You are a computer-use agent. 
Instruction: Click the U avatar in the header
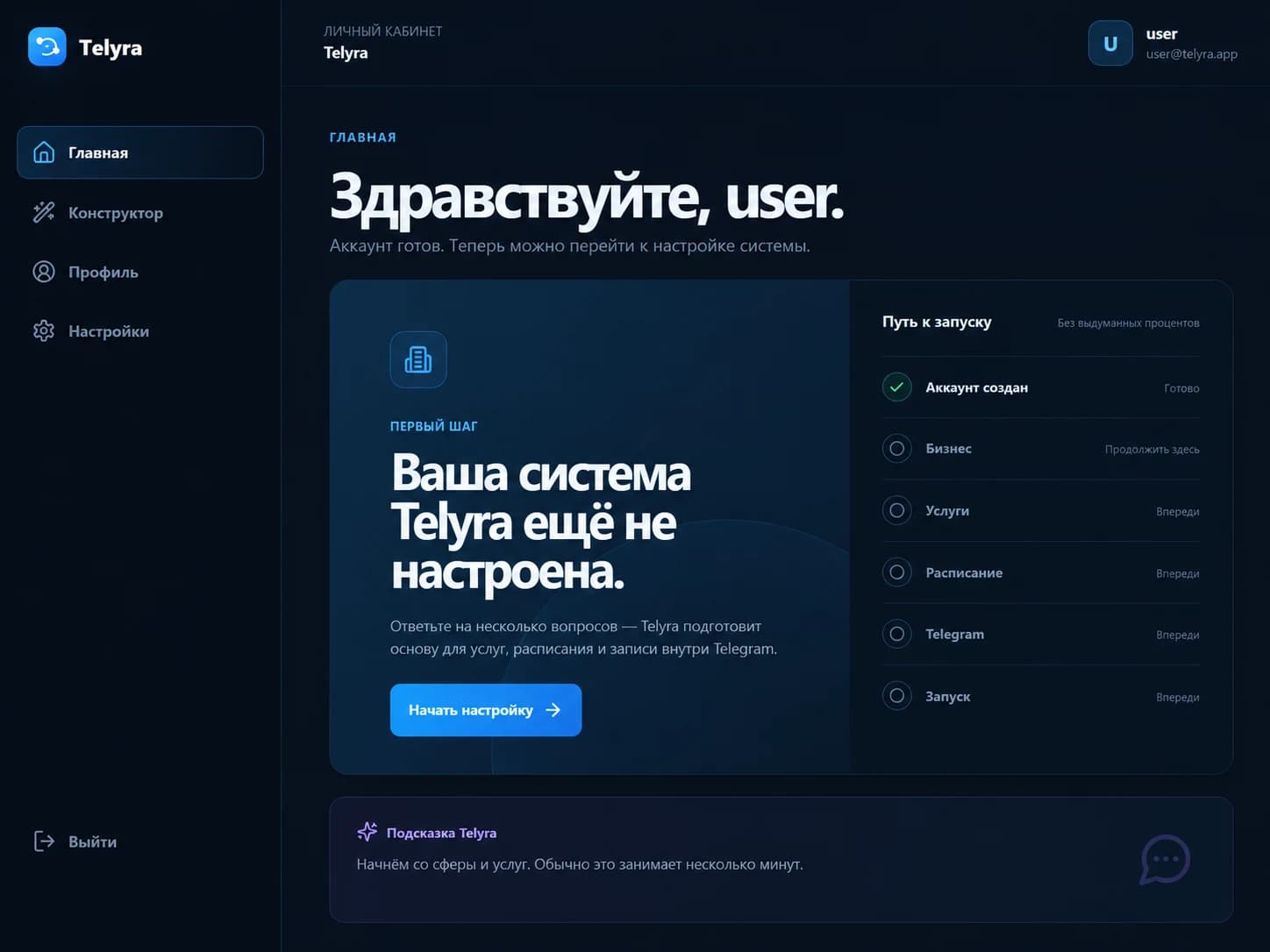(1110, 44)
